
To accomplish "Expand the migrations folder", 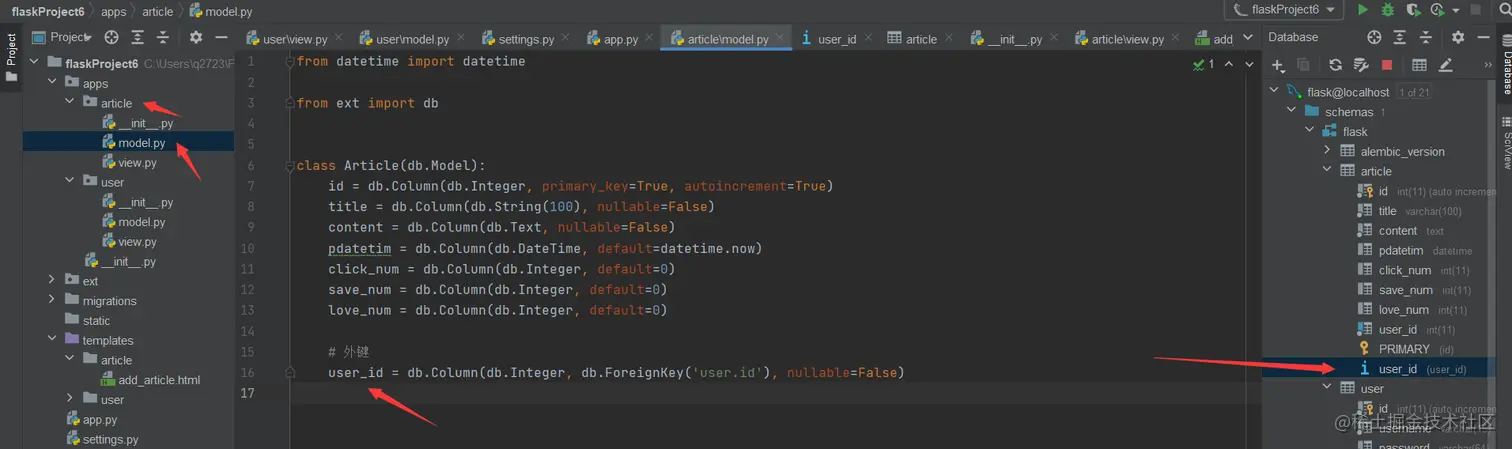I will pos(52,300).
